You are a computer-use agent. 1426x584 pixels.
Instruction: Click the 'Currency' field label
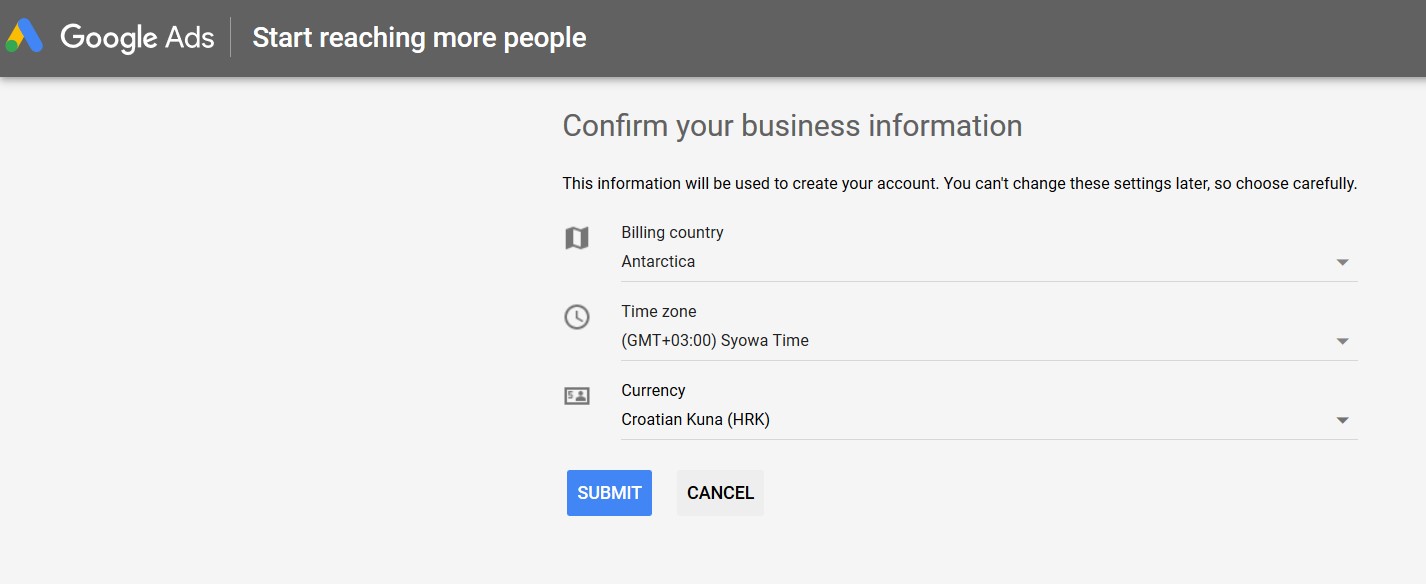653,390
